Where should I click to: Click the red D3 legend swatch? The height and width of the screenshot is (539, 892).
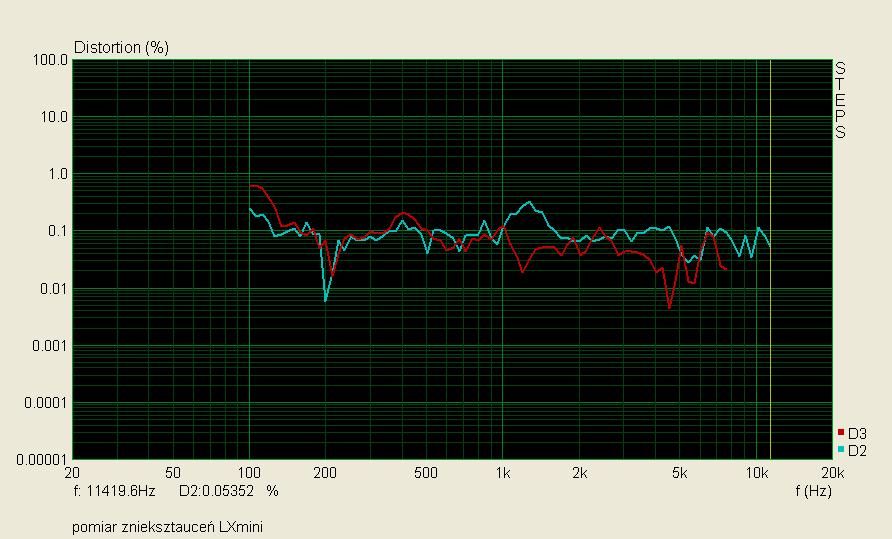pos(841,433)
